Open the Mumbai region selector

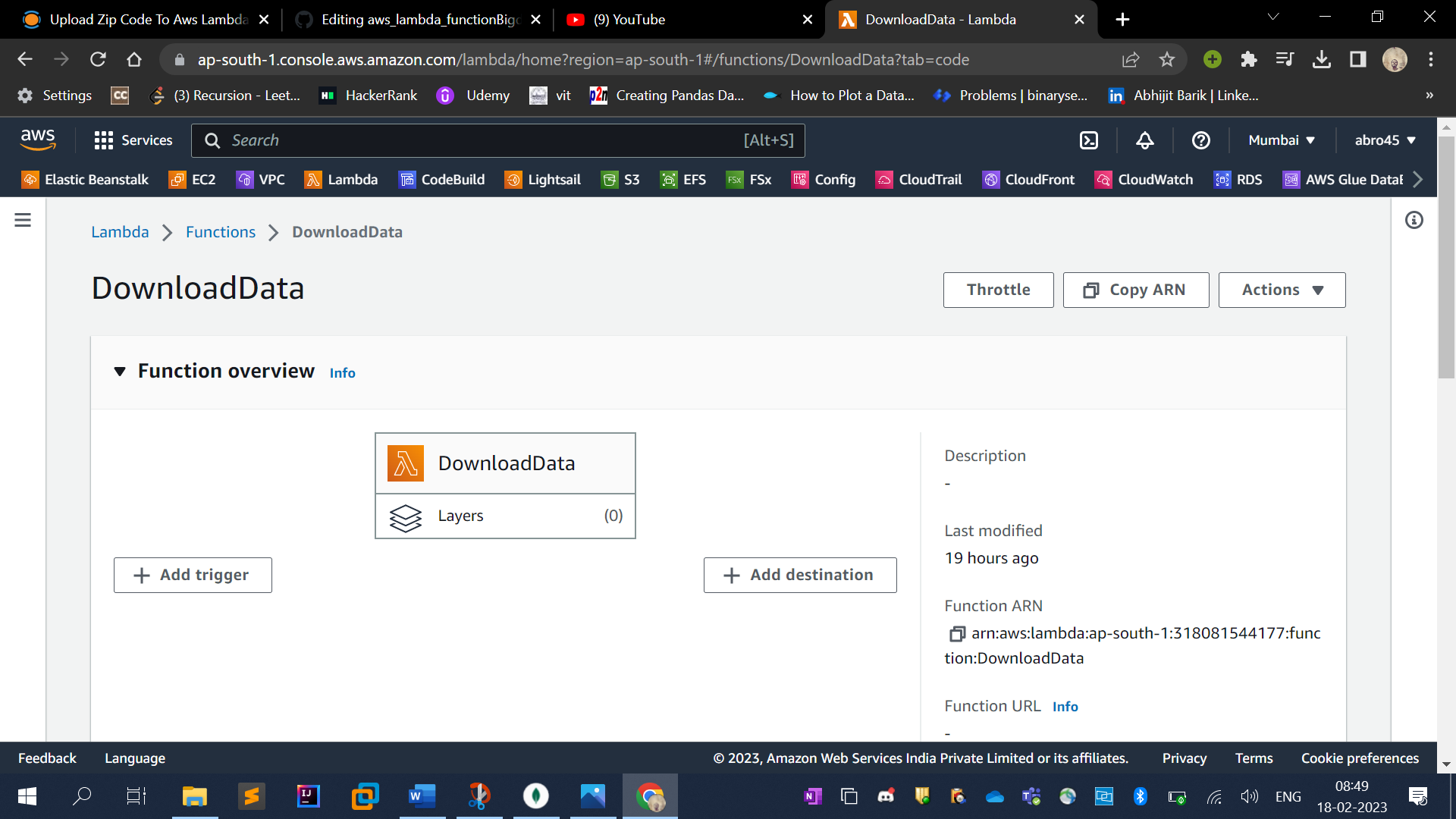point(1279,140)
